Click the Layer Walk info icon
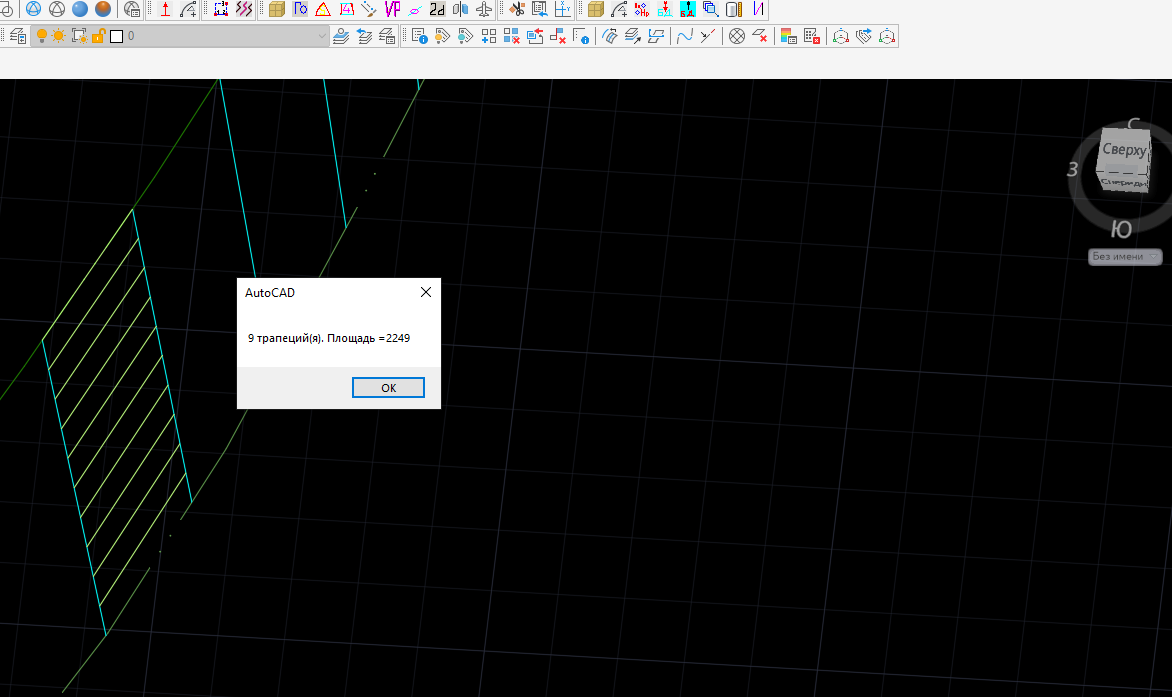 point(419,36)
